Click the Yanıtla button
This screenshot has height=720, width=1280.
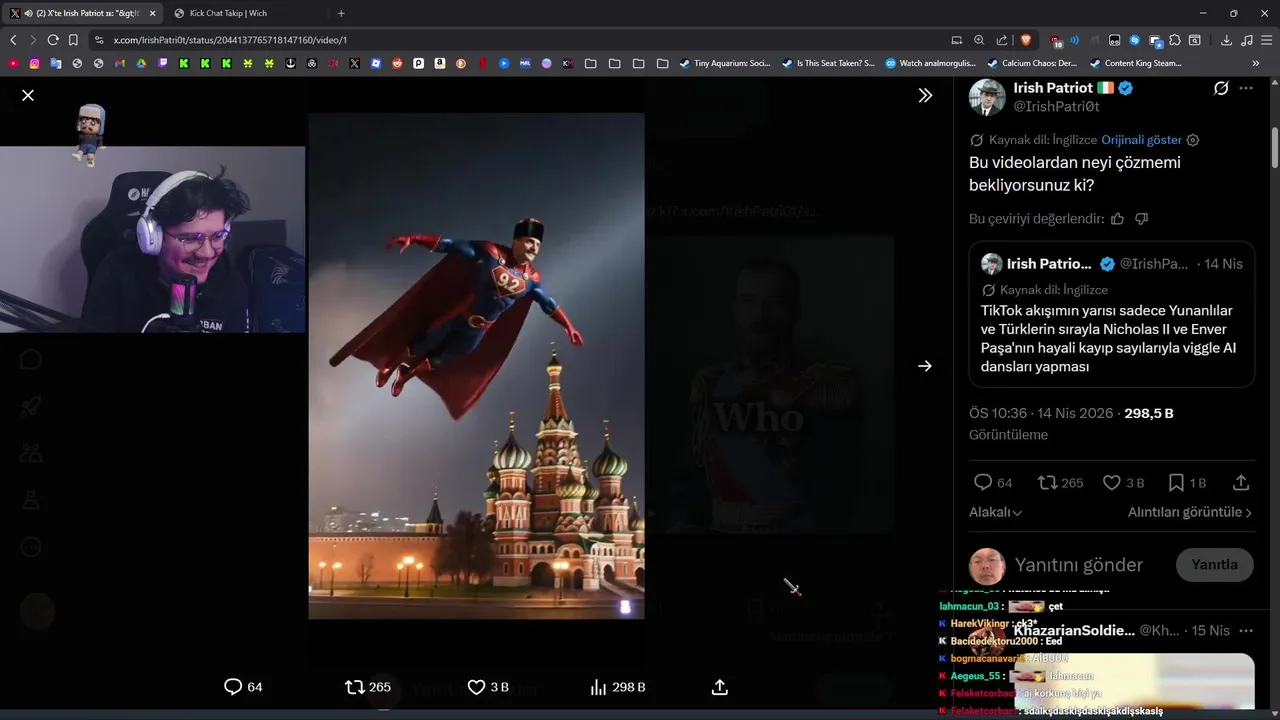(1214, 565)
